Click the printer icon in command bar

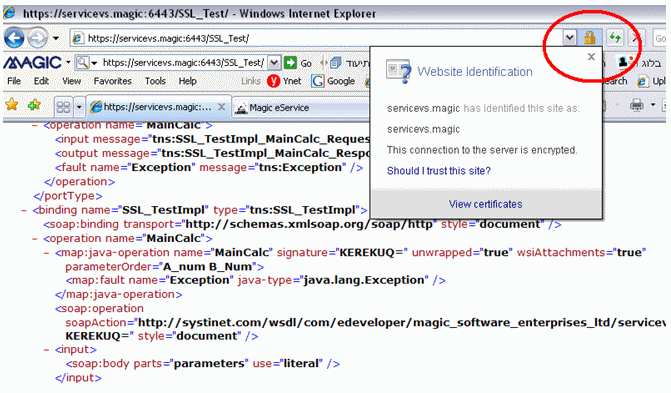(x=636, y=104)
